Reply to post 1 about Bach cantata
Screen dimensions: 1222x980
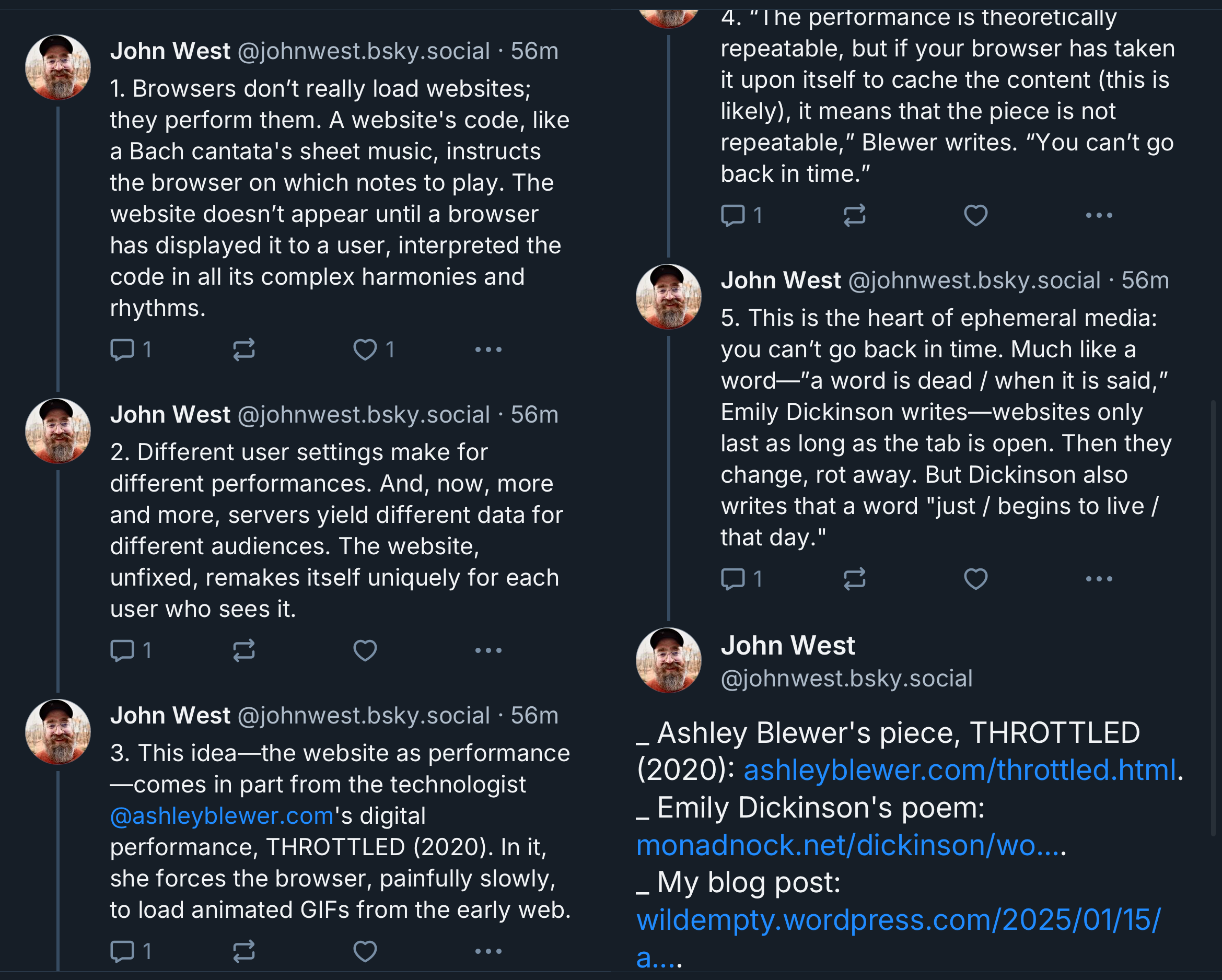tap(122, 349)
